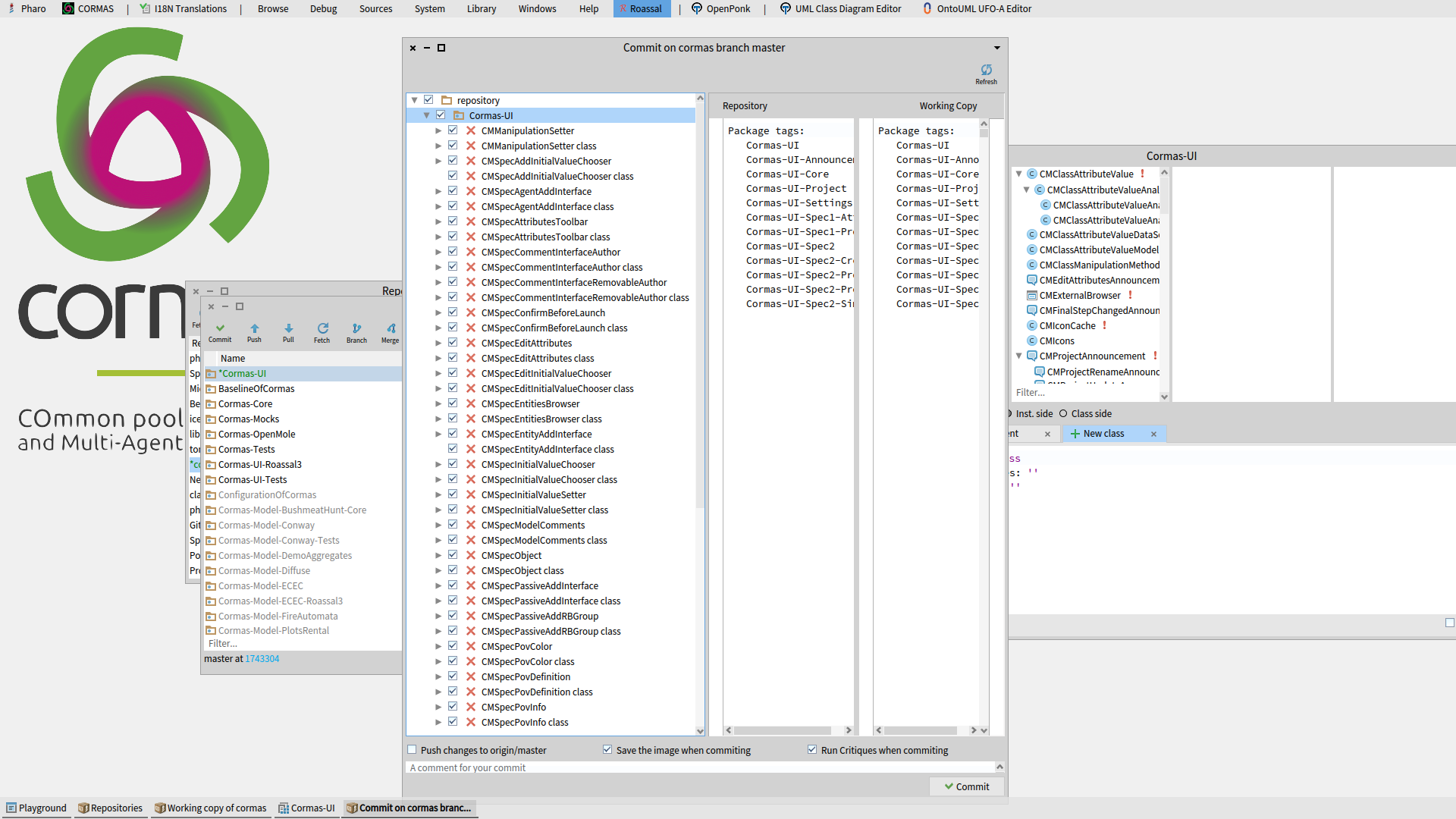Expand the CMSpecObject tree entry
The width and height of the screenshot is (1456, 819).
coord(438,555)
